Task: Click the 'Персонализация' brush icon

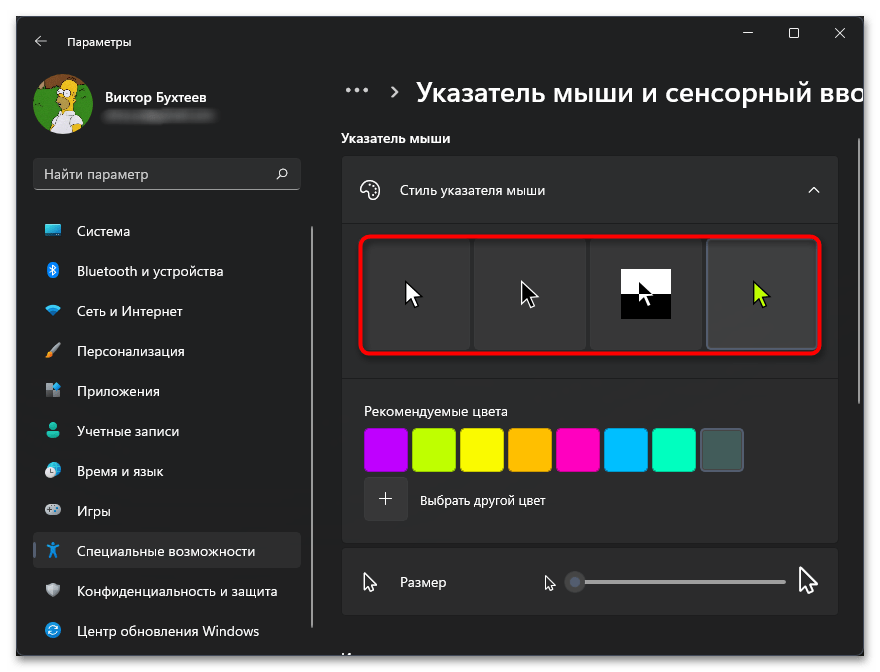Action: 54,351
